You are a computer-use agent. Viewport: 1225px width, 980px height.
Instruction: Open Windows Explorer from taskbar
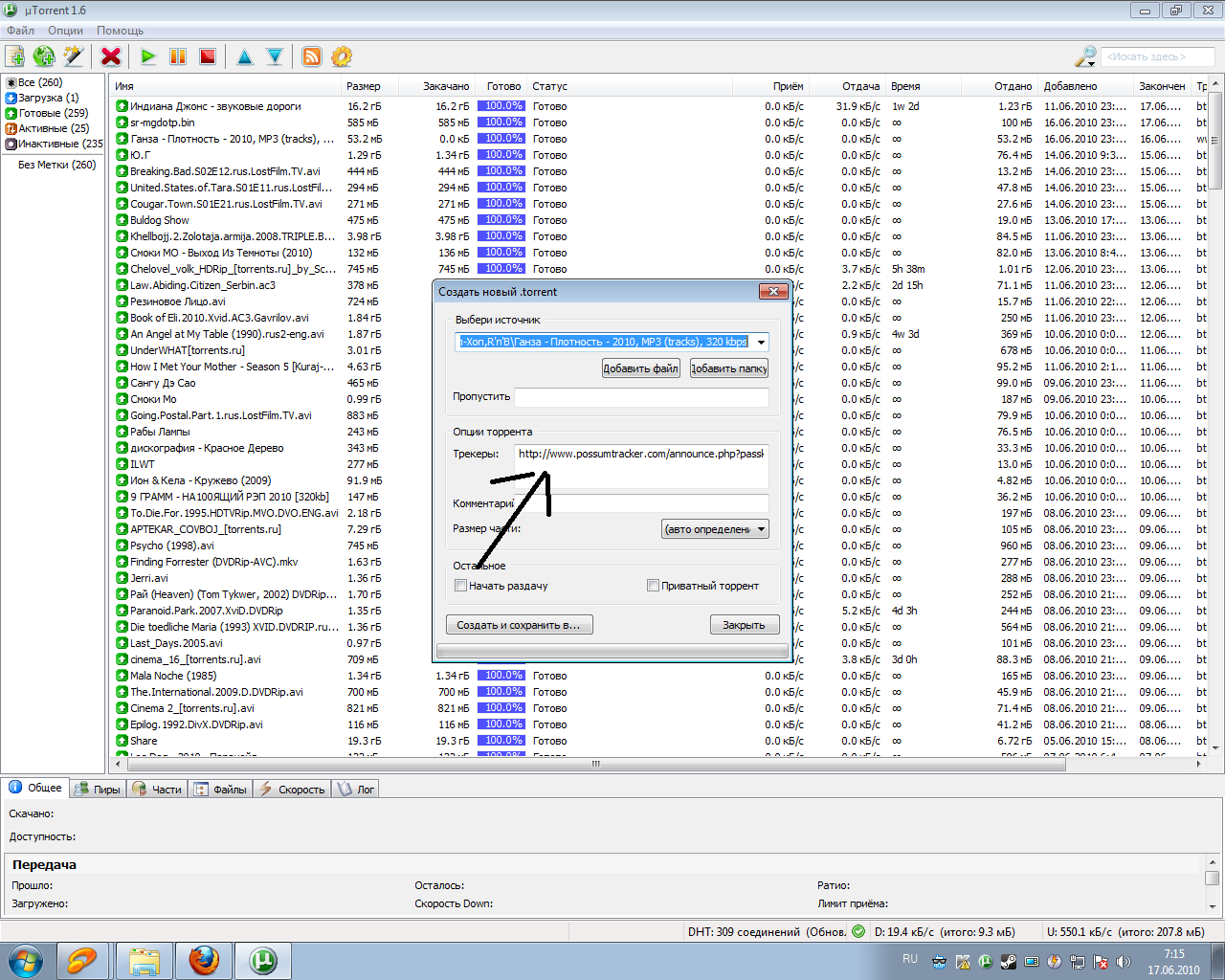[144, 960]
